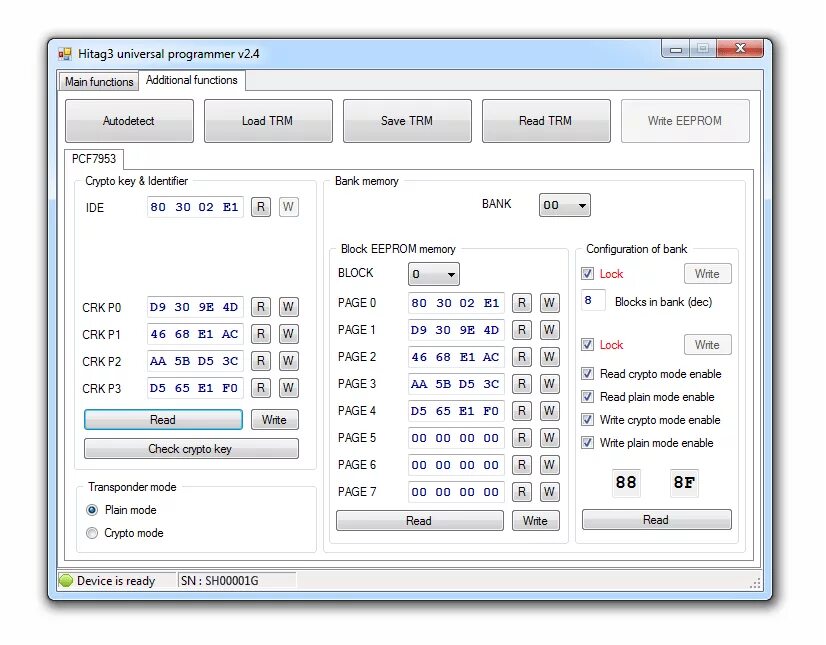Click the Autodetect button
Viewport: 826px width, 645px height.
pos(129,121)
